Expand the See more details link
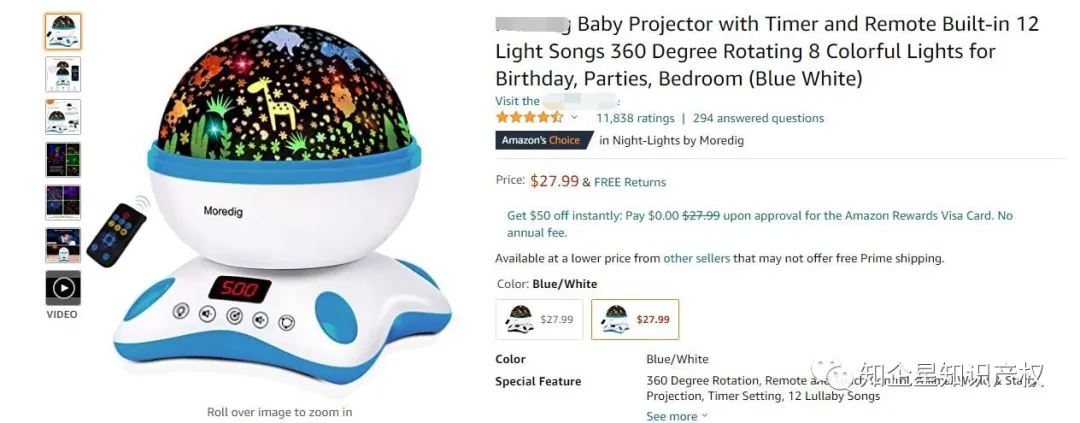The width and height of the screenshot is (1080, 423). click(676, 416)
